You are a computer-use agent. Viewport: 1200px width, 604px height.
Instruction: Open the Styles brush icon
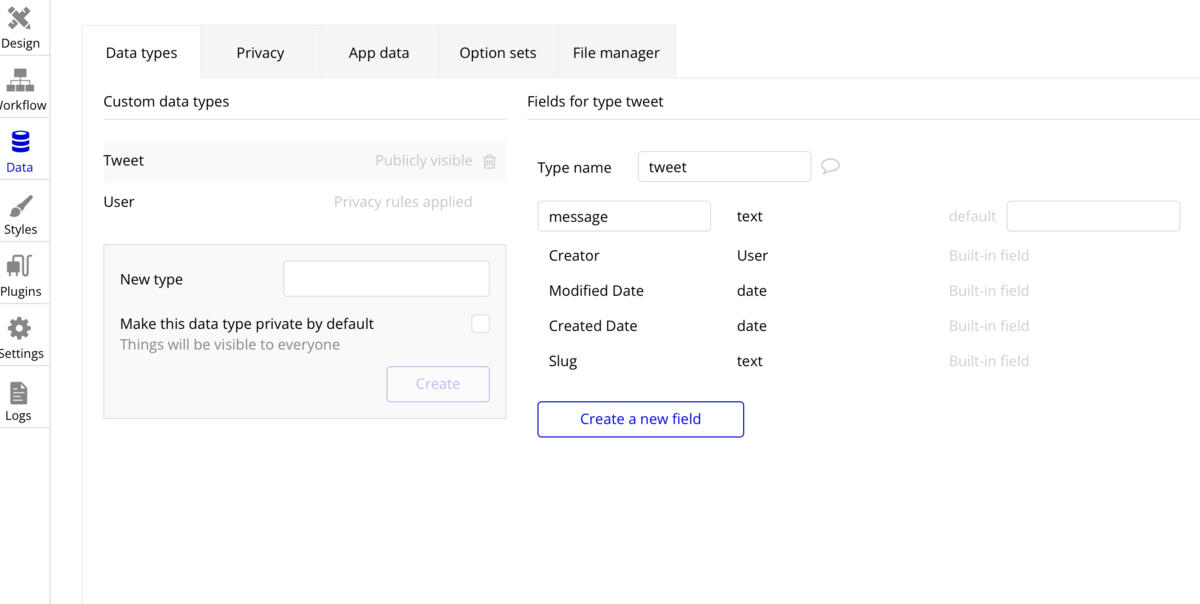tap(20, 214)
